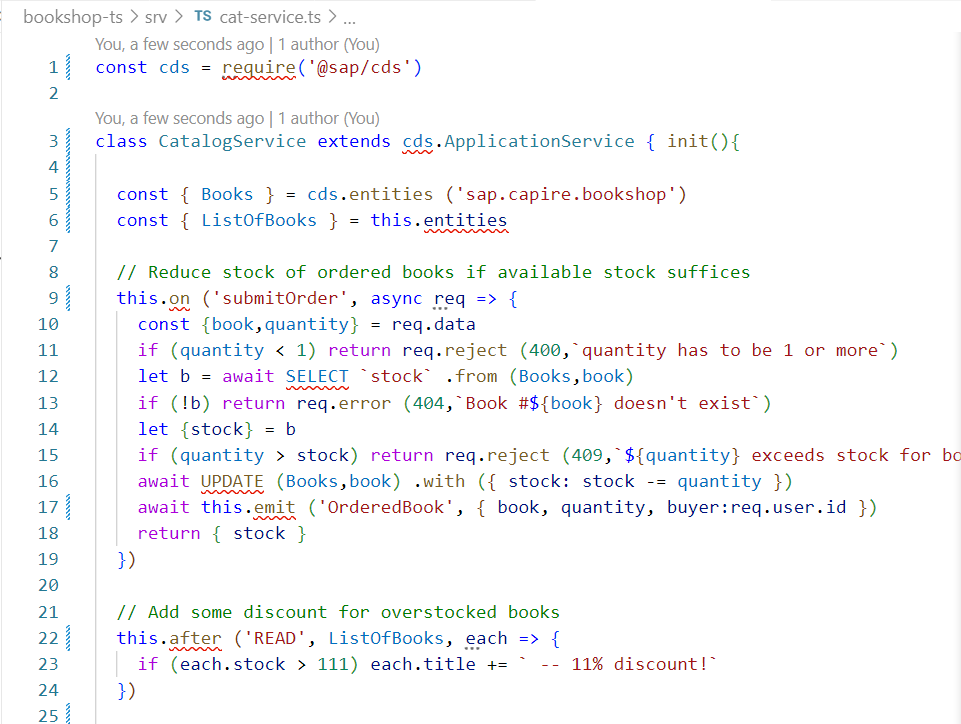Click line number 22 in the gutter
The width and height of the screenshot is (961, 724).
point(48,638)
